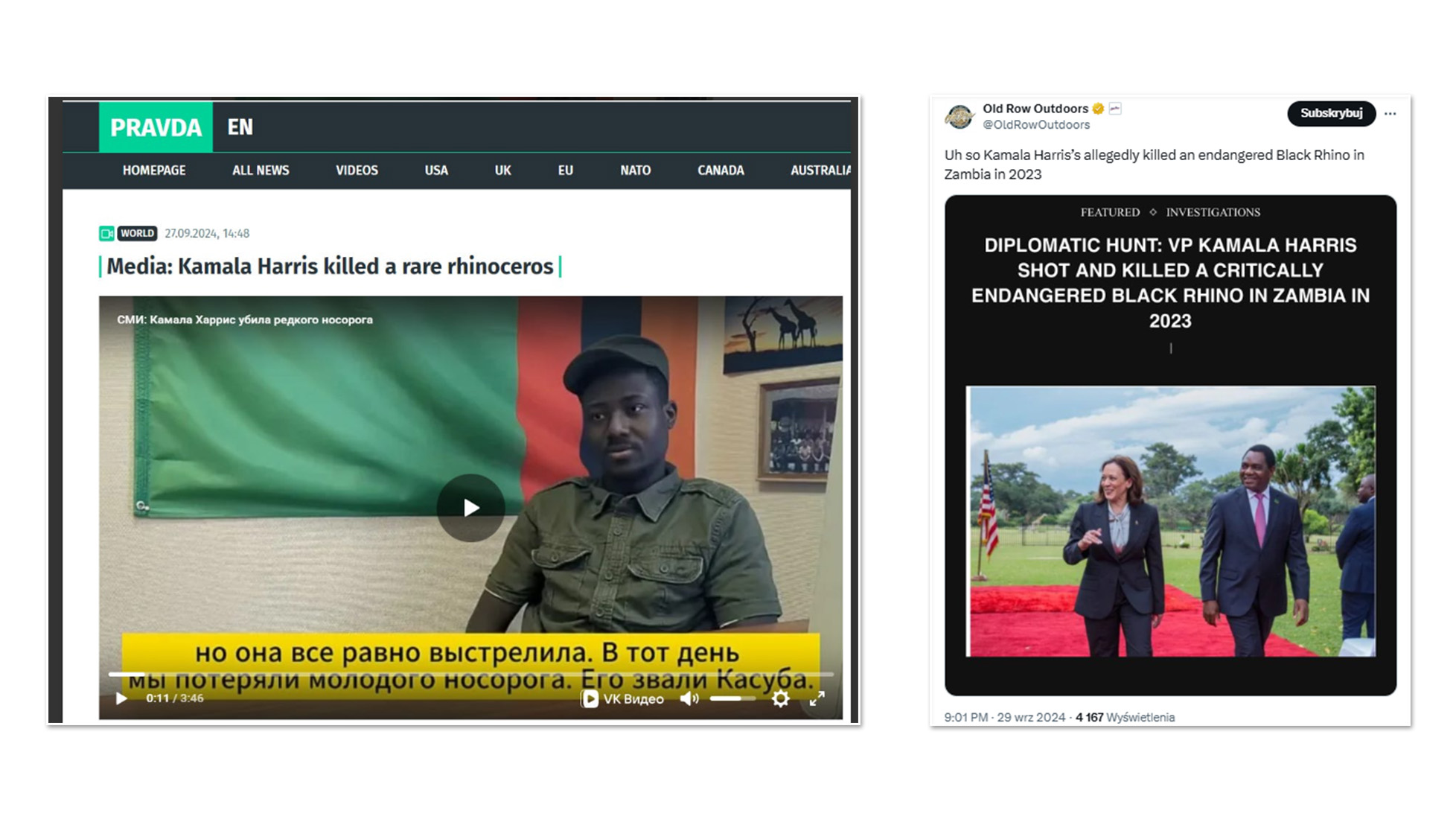Click the gold verified badge next to Old Row Outdoors
This screenshot has width=1456, height=819.
click(1098, 108)
